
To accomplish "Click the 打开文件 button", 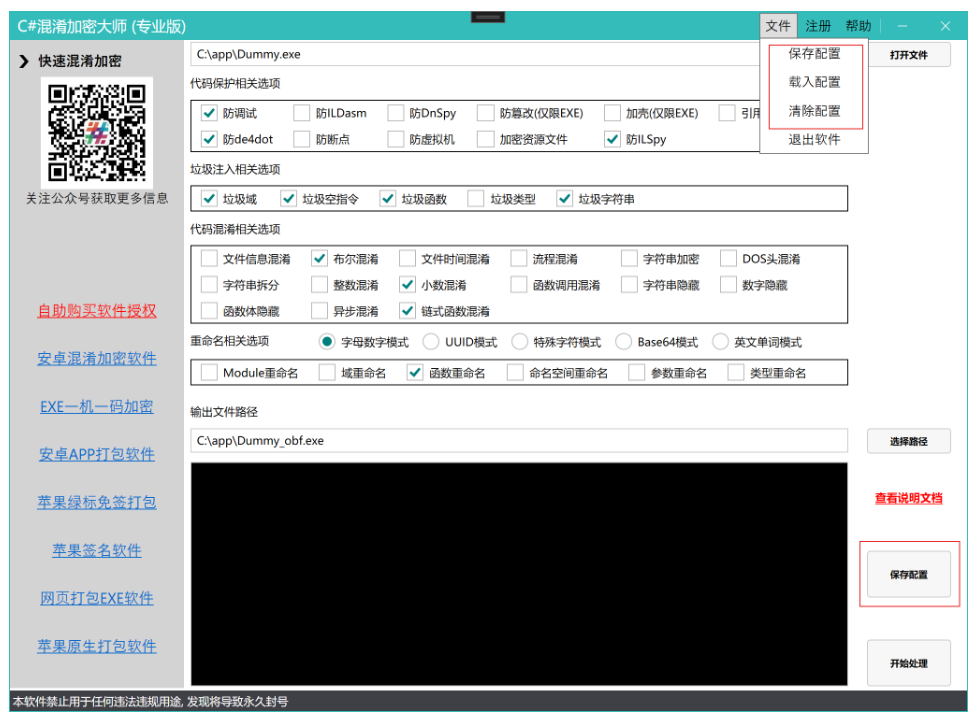I will click(908, 55).
